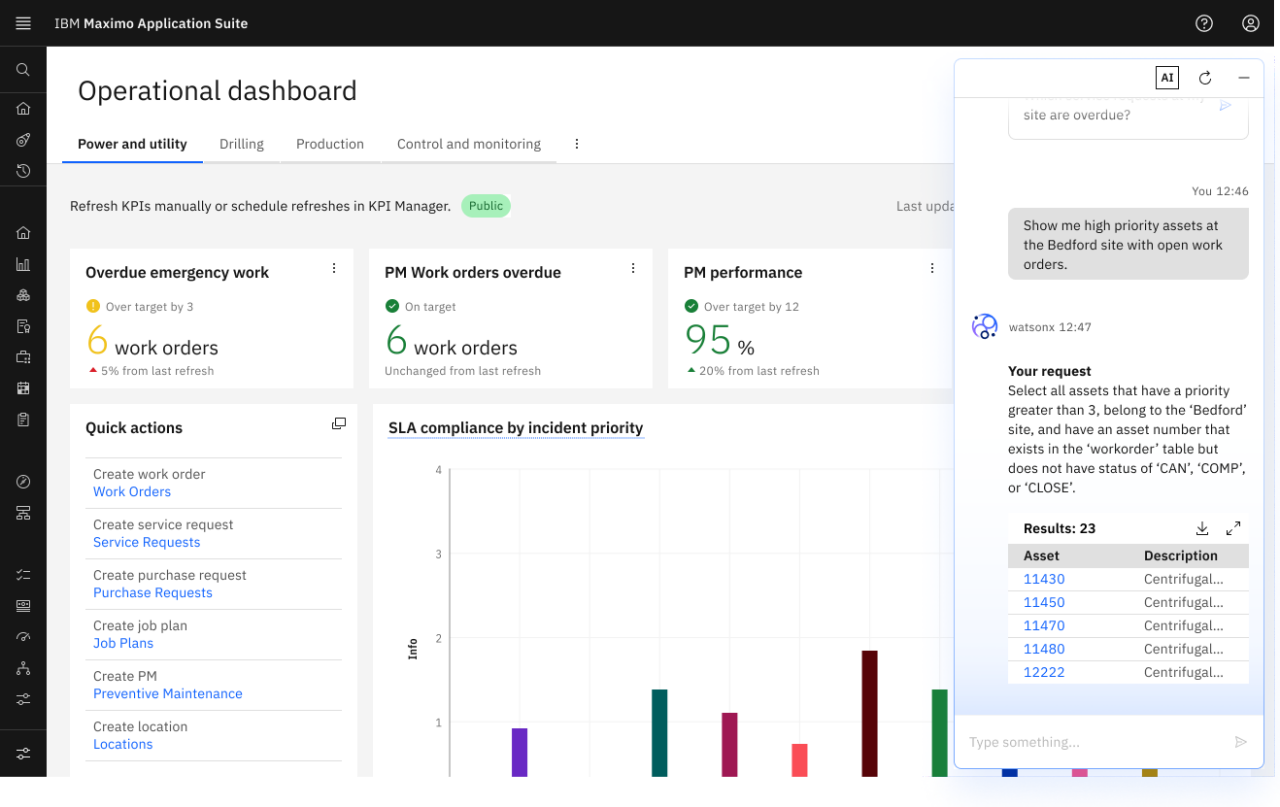
Task: Click the purple bar in SLA chart
Action: click(x=519, y=752)
